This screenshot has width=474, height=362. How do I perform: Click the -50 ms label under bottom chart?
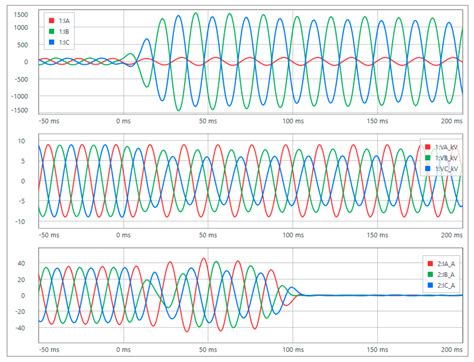point(49,350)
